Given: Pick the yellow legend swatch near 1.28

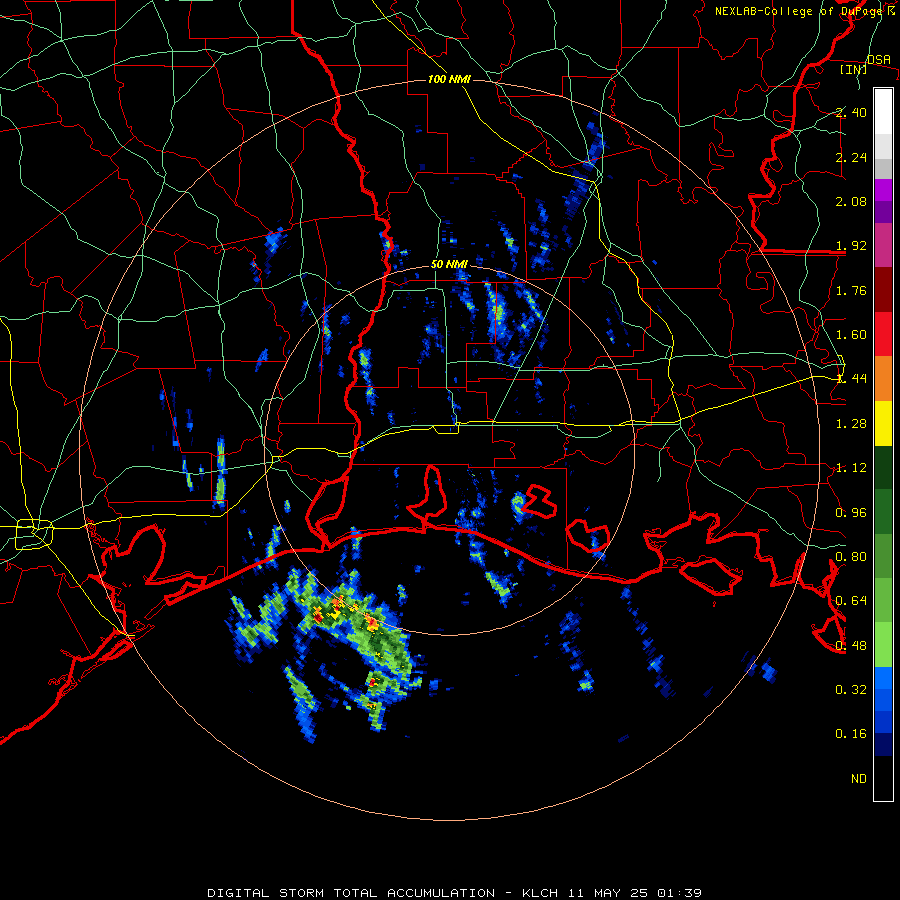Looking at the screenshot, I should coord(883,424).
